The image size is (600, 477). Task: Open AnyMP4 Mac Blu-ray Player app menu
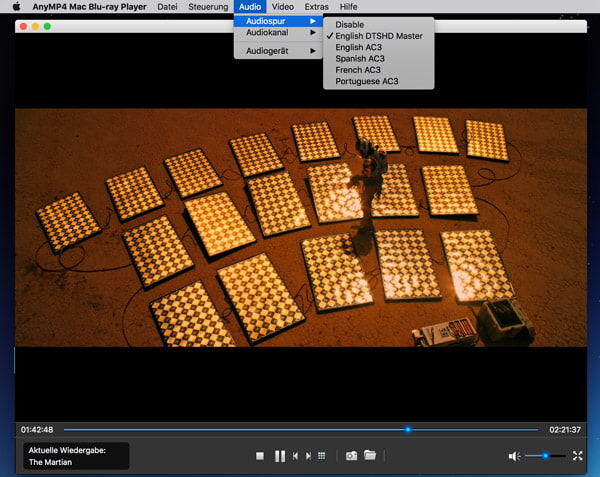89,7
